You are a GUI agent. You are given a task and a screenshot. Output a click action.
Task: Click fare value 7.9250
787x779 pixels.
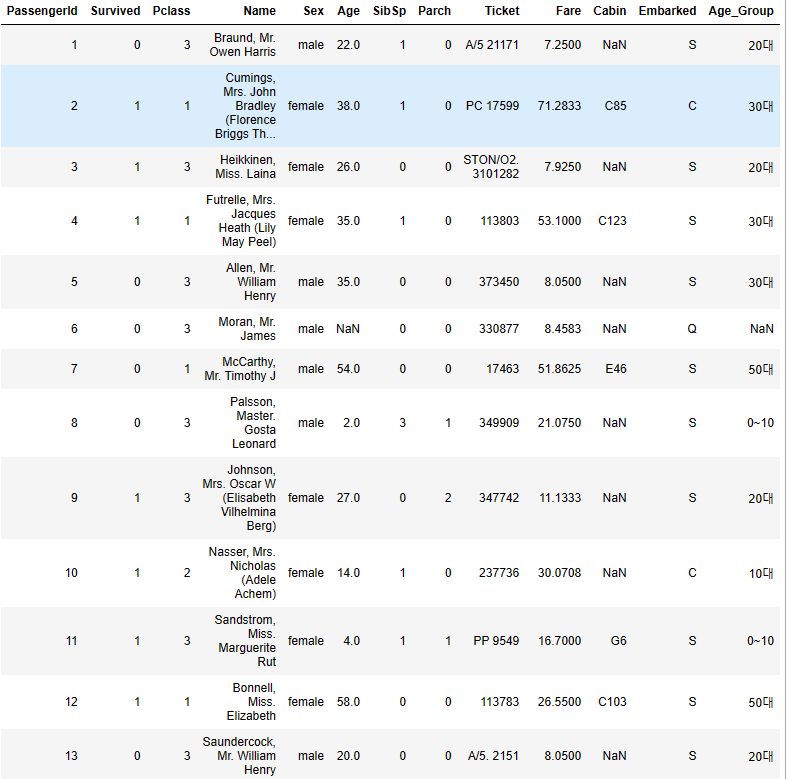tap(563, 167)
